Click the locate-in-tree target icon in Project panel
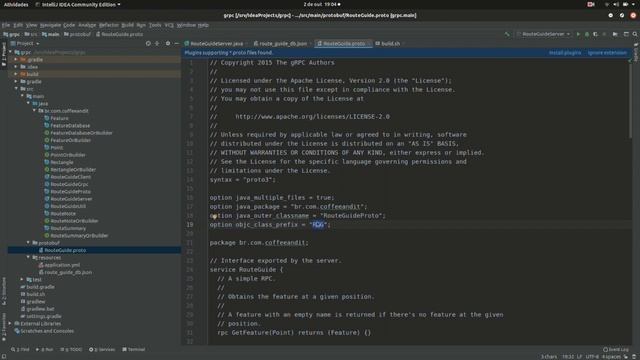The width and height of the screenshot is (640, 360). coord(148,43)
